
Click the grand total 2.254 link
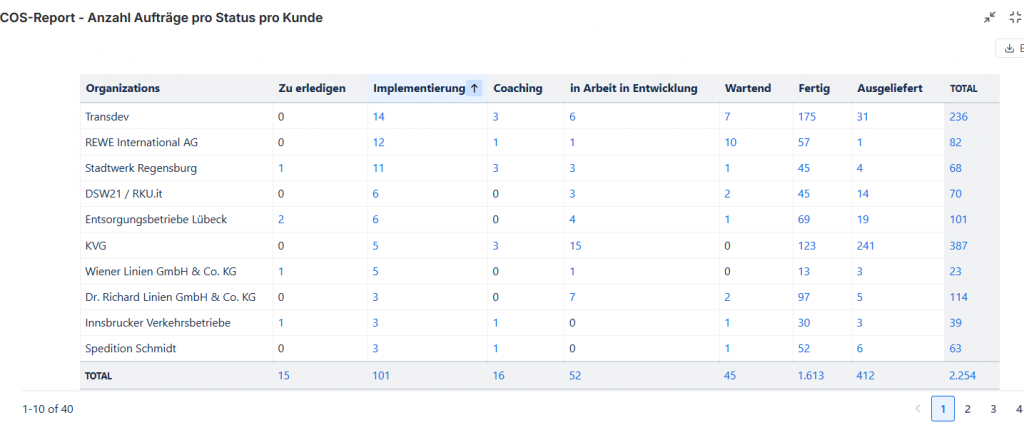point(964,376)
